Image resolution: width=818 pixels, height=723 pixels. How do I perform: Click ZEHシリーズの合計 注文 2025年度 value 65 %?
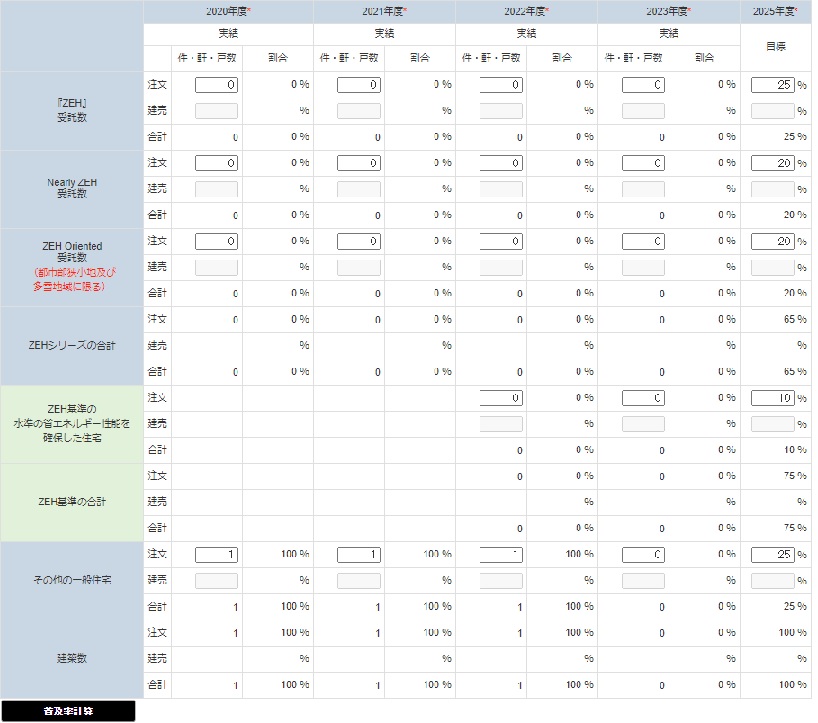click(x=795, y=319)
